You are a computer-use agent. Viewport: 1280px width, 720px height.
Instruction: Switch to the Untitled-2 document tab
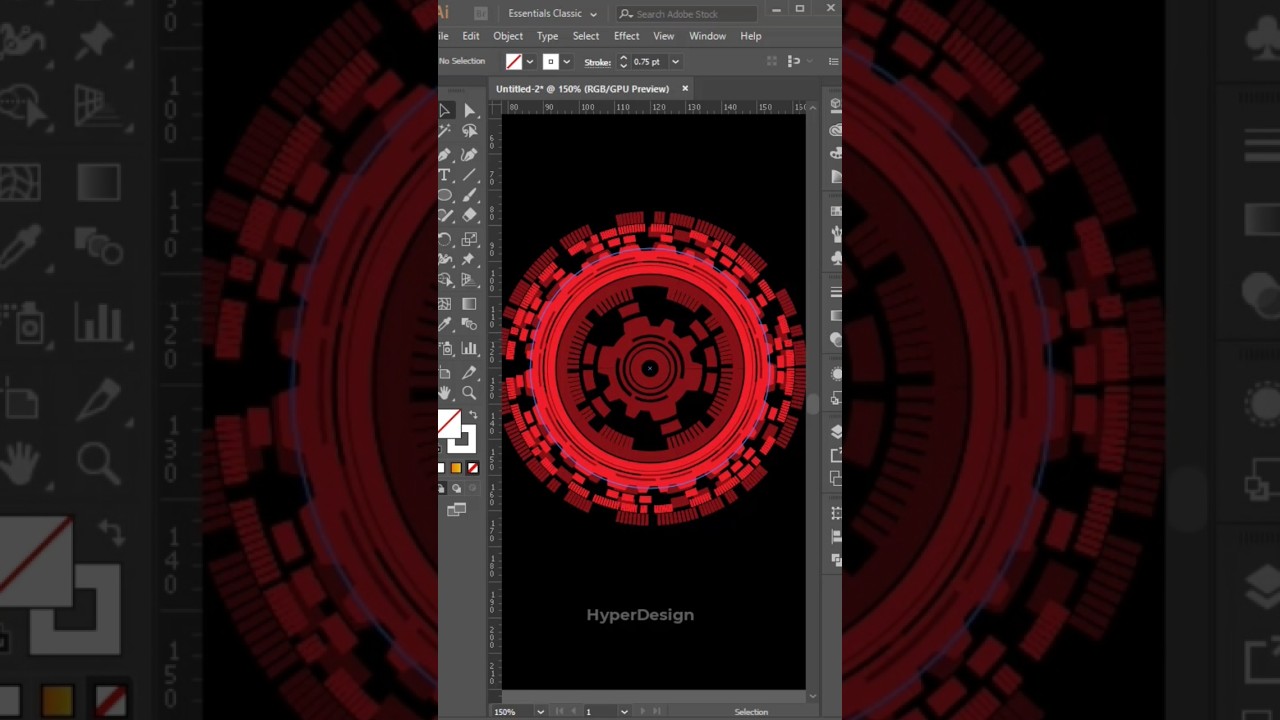pos(582,89)
